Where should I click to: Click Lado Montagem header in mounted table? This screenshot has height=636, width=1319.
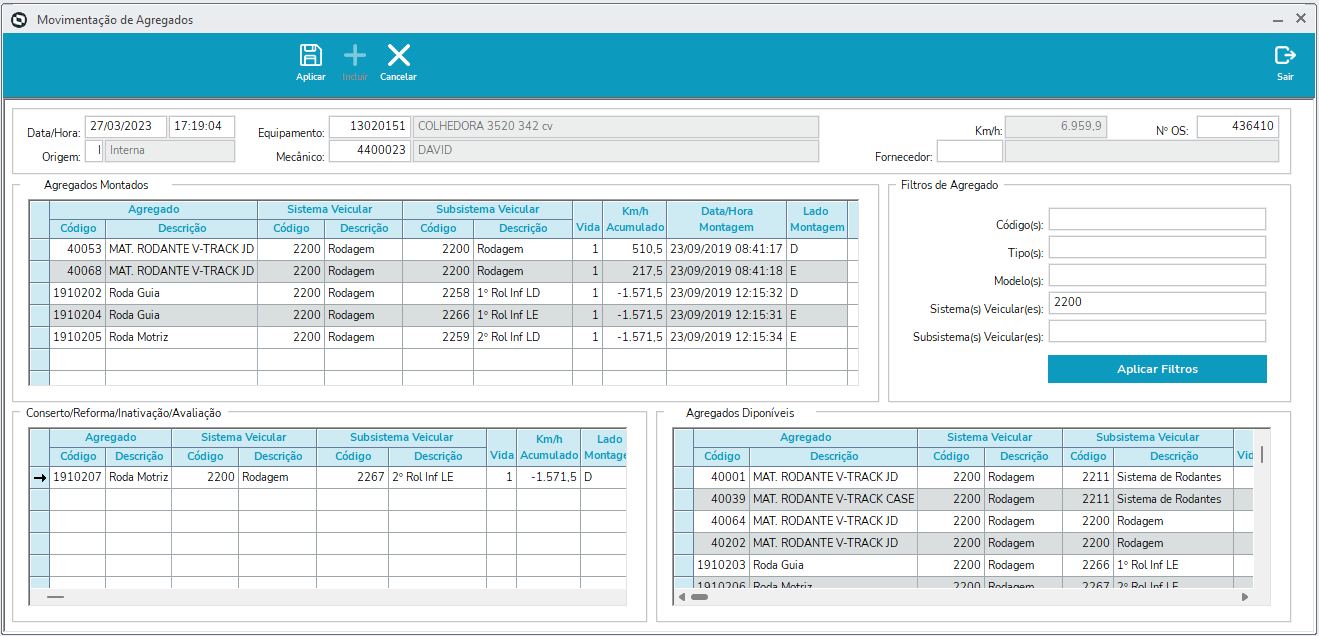(x=816, y=219)
